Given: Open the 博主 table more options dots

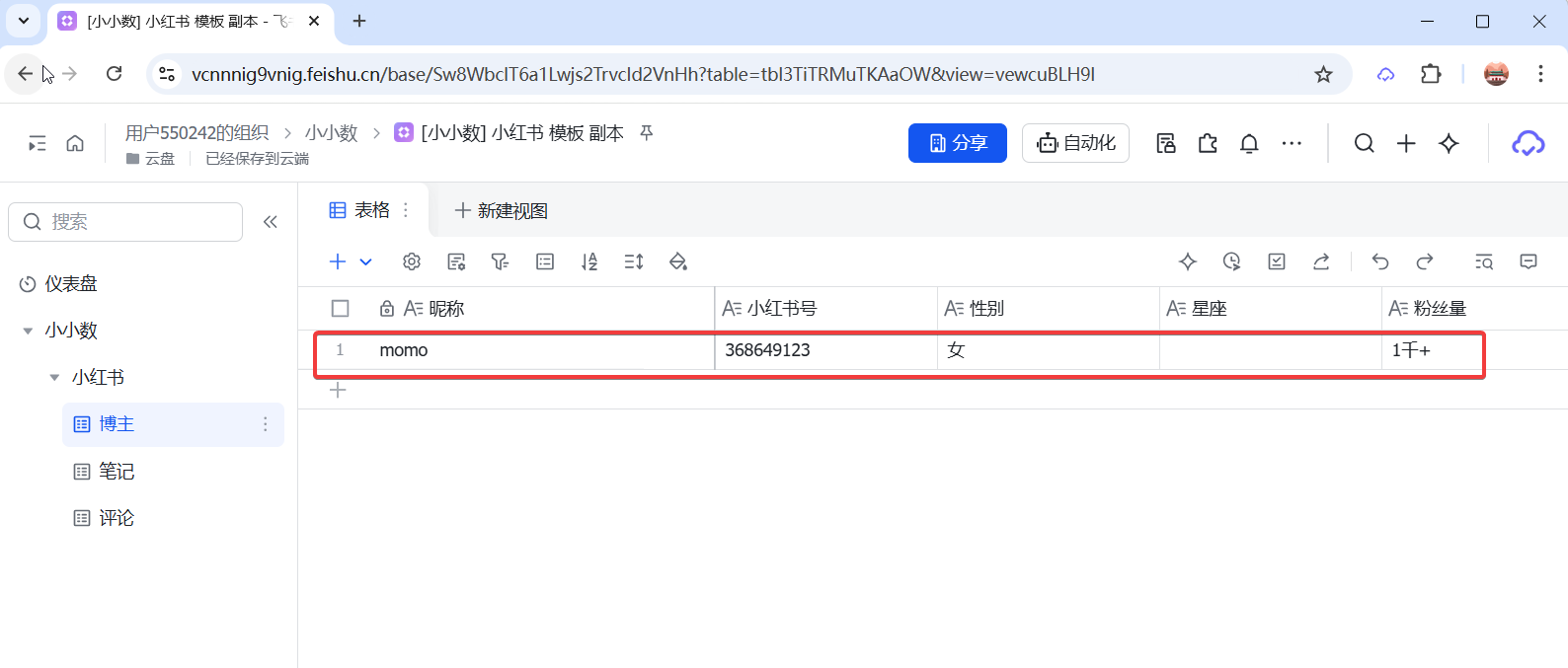Looking at the screenshot, I should tap(265, 424).
